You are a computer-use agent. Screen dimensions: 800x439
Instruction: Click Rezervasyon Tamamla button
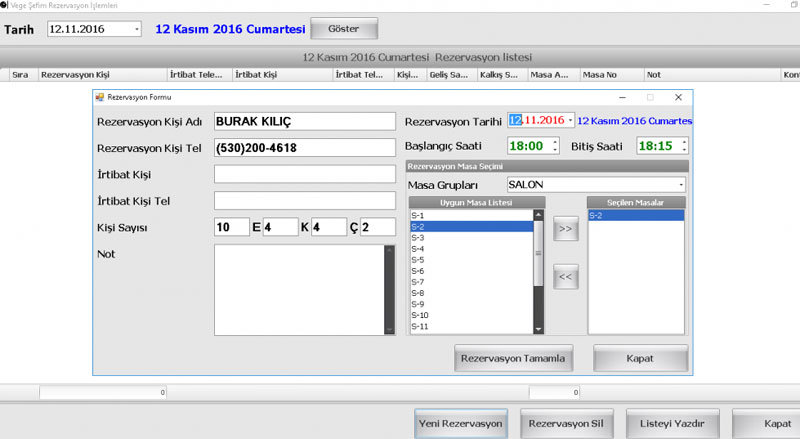pyautogui.click(x=513, y=358)
